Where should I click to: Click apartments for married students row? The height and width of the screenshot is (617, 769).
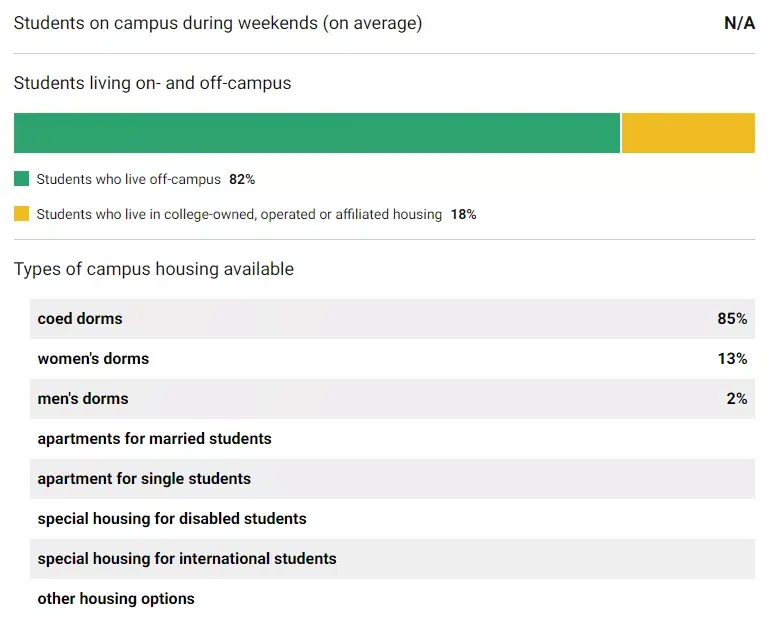pyautogui.click(x=155, y=439)
